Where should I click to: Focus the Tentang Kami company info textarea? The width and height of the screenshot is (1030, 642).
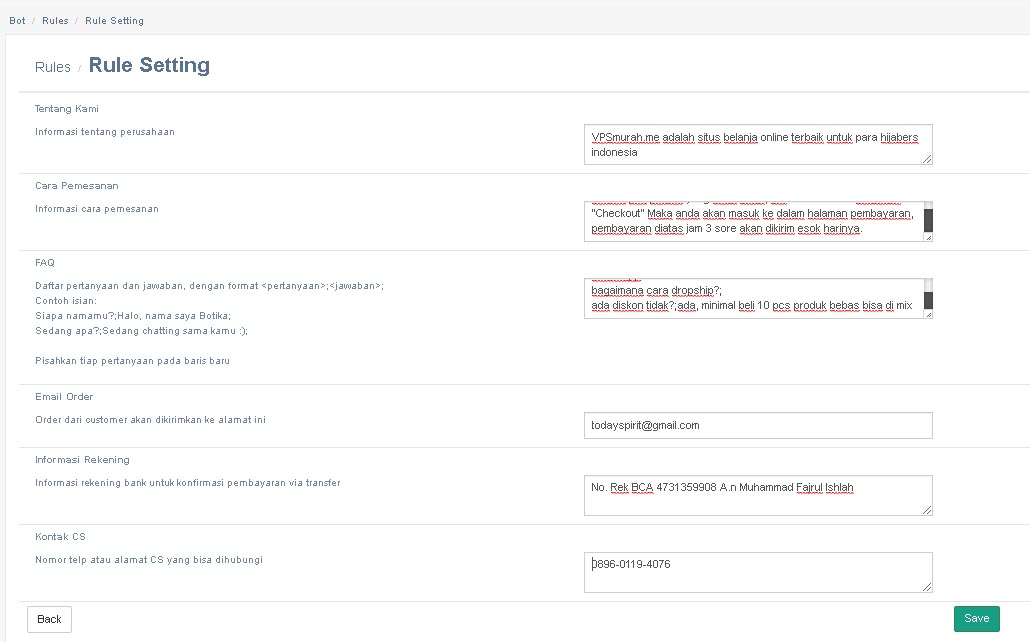coord(757,144)
